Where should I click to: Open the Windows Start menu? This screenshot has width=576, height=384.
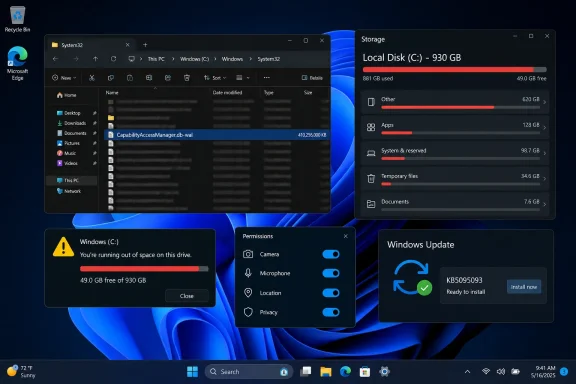pos(192,372)
